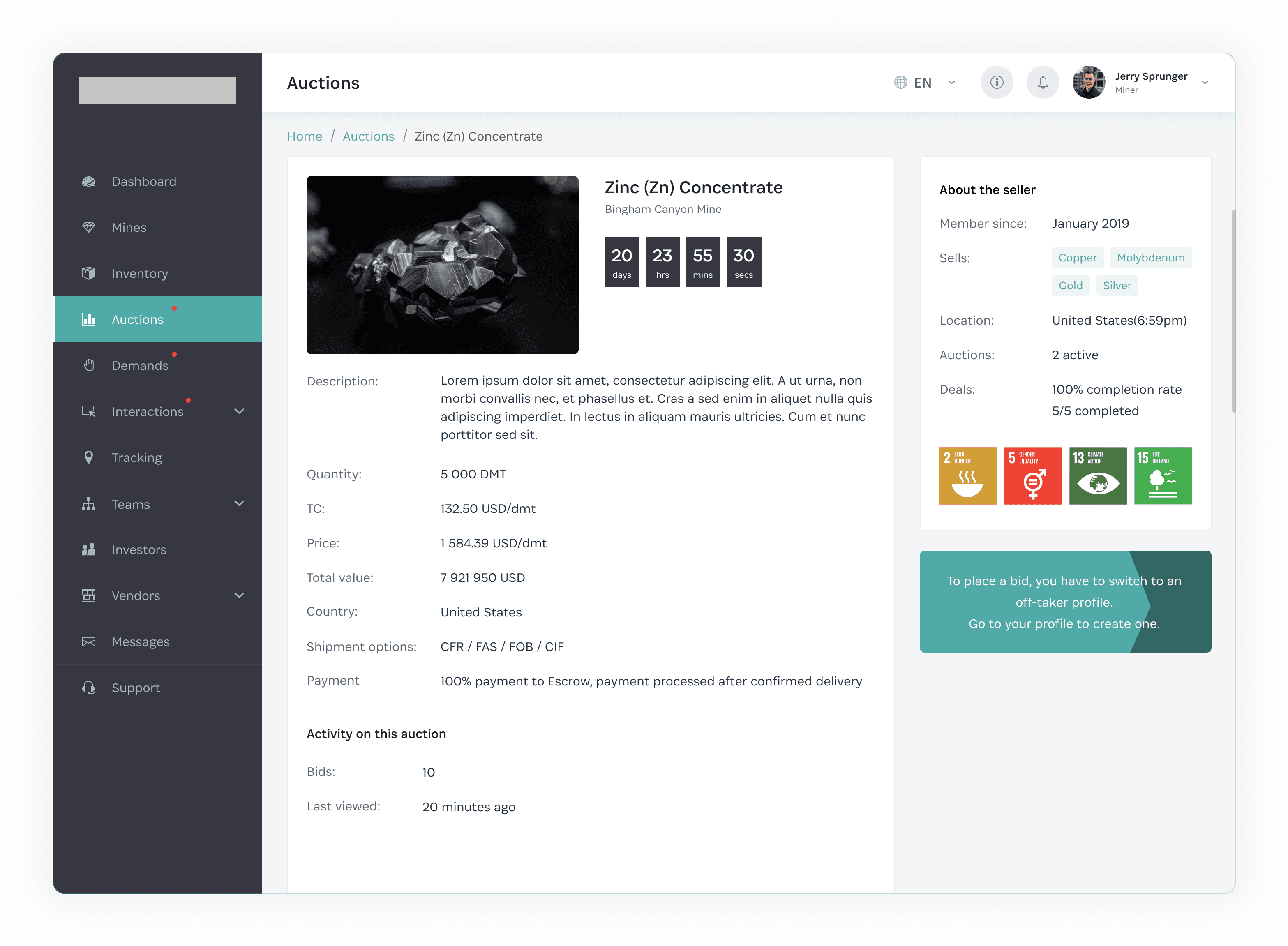
Task: Click the info icon in header
Action: (x=997, y=83)
